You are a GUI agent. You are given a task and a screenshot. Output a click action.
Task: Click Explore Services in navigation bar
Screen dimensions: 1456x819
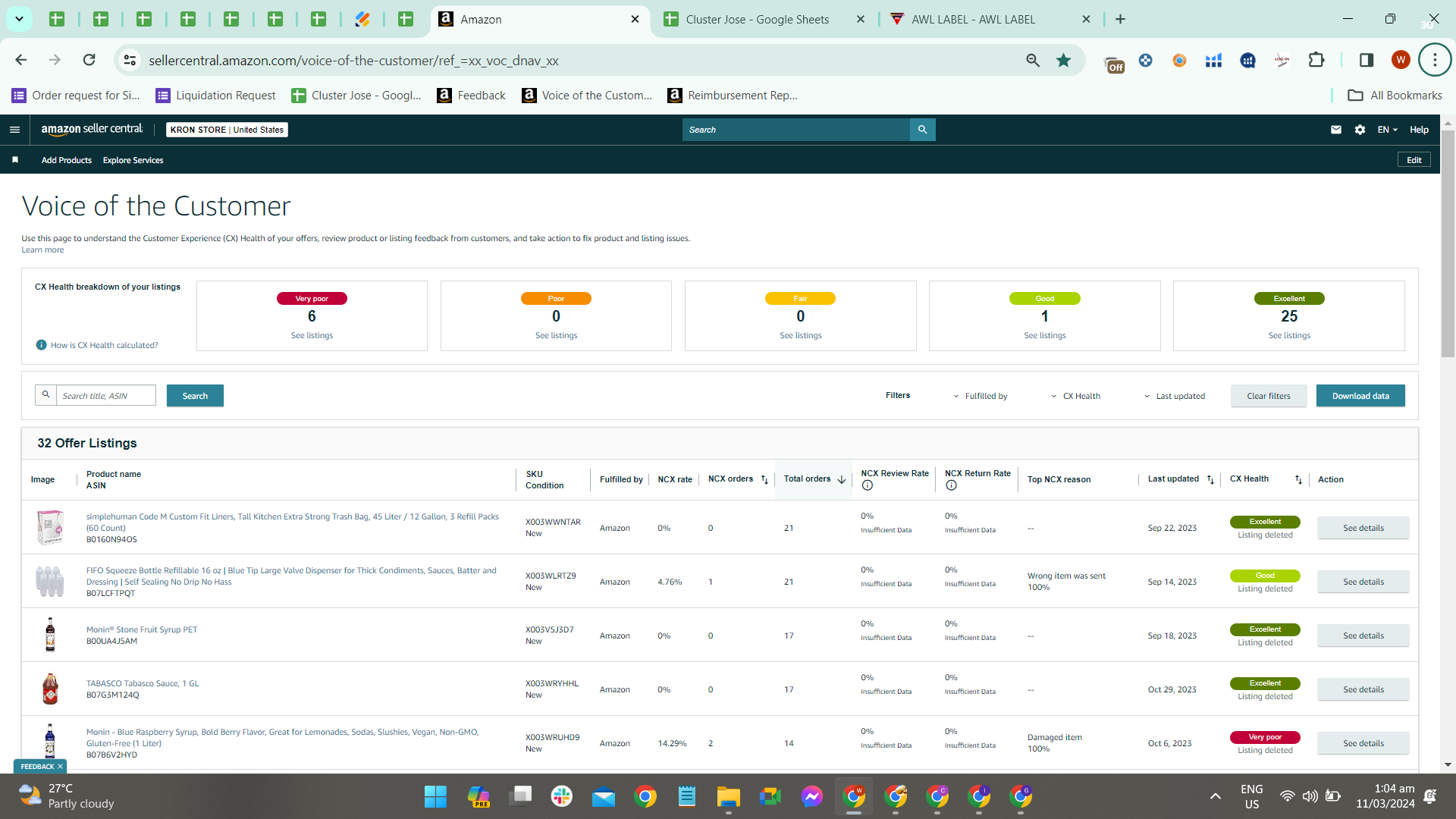(133, 160)
